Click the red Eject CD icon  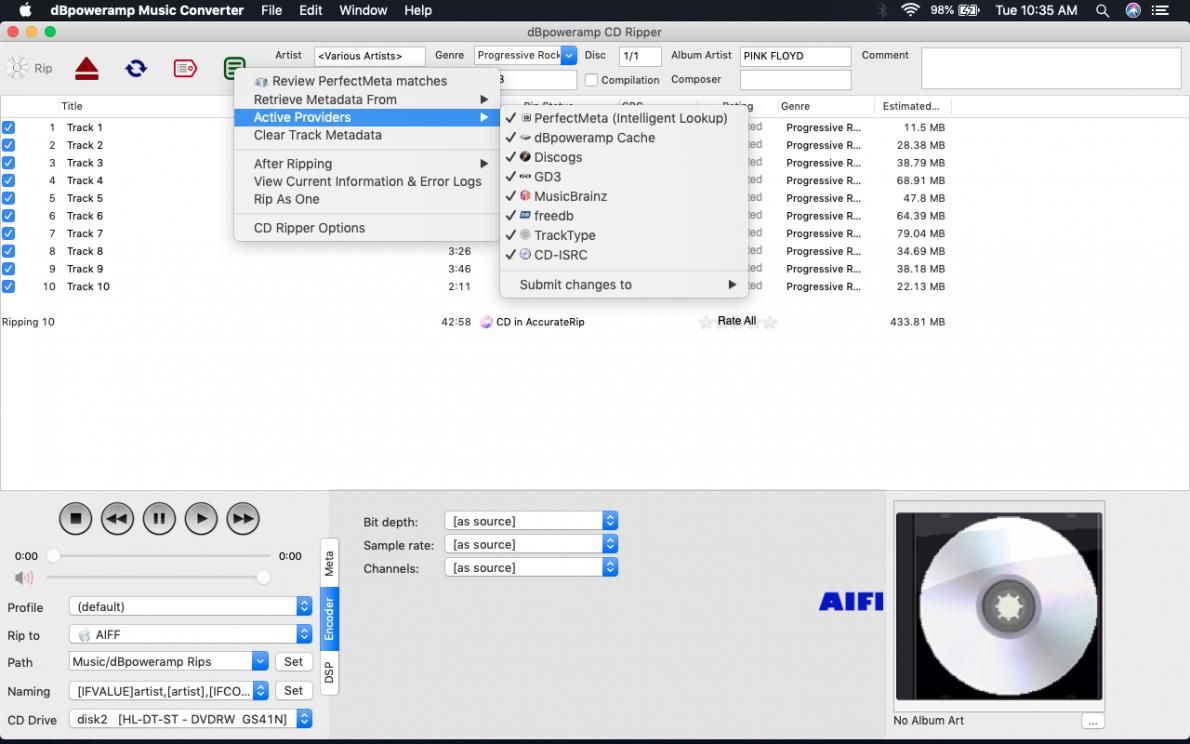(87, 68)
